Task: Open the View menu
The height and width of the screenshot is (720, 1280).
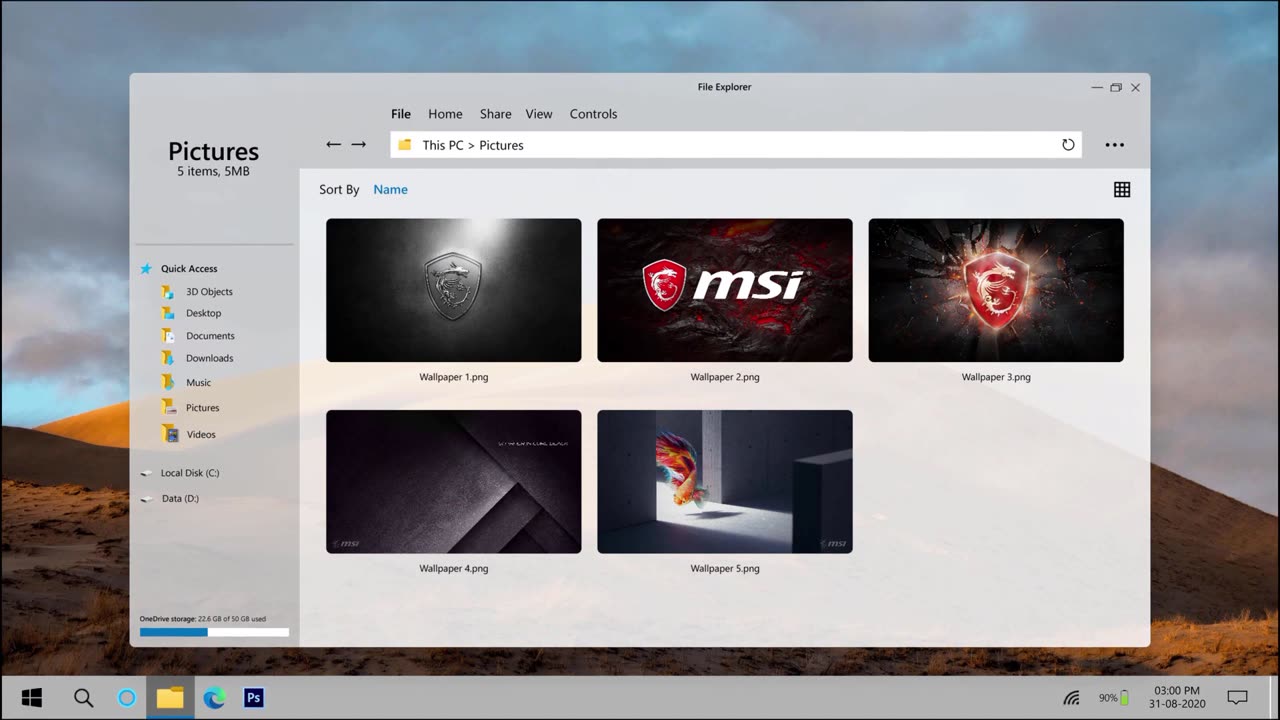Action: pos(539,114)
